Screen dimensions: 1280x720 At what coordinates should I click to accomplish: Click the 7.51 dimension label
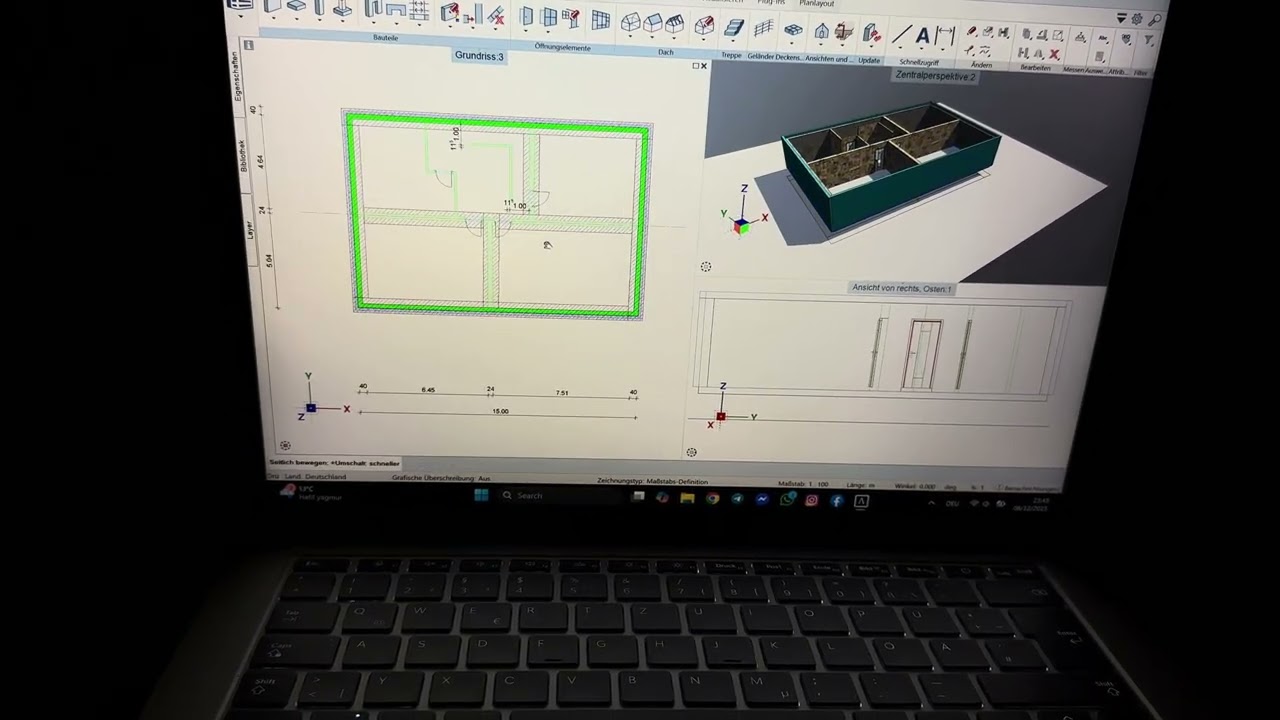coord(562,393)
